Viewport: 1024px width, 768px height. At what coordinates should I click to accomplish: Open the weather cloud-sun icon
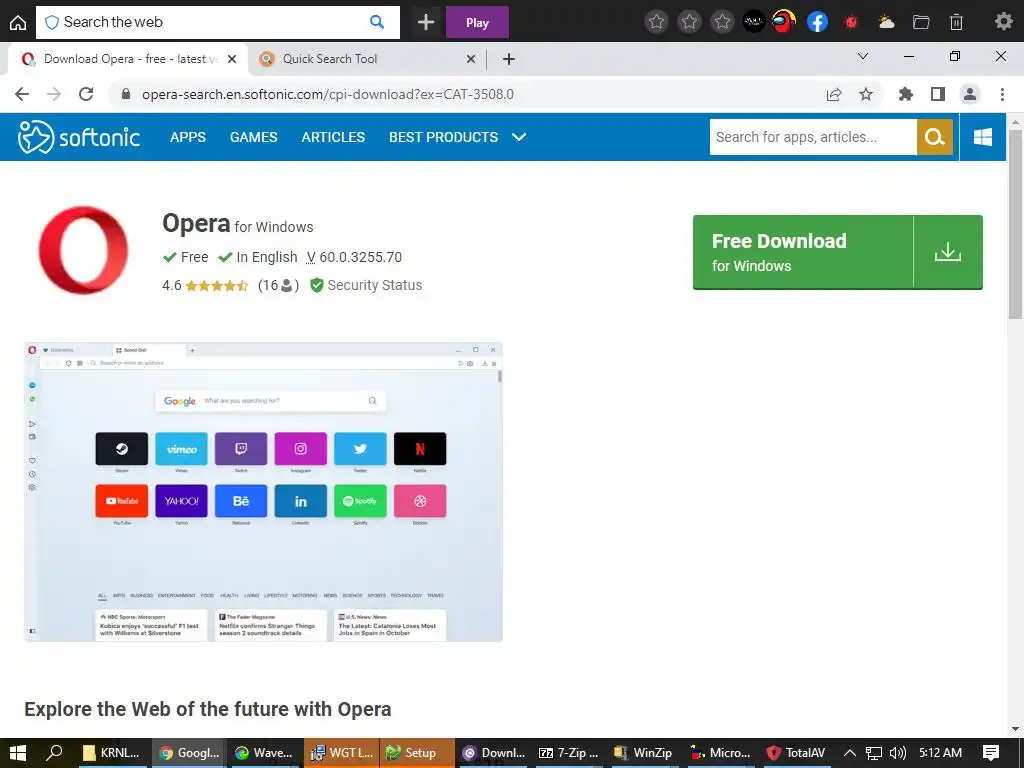886,22
